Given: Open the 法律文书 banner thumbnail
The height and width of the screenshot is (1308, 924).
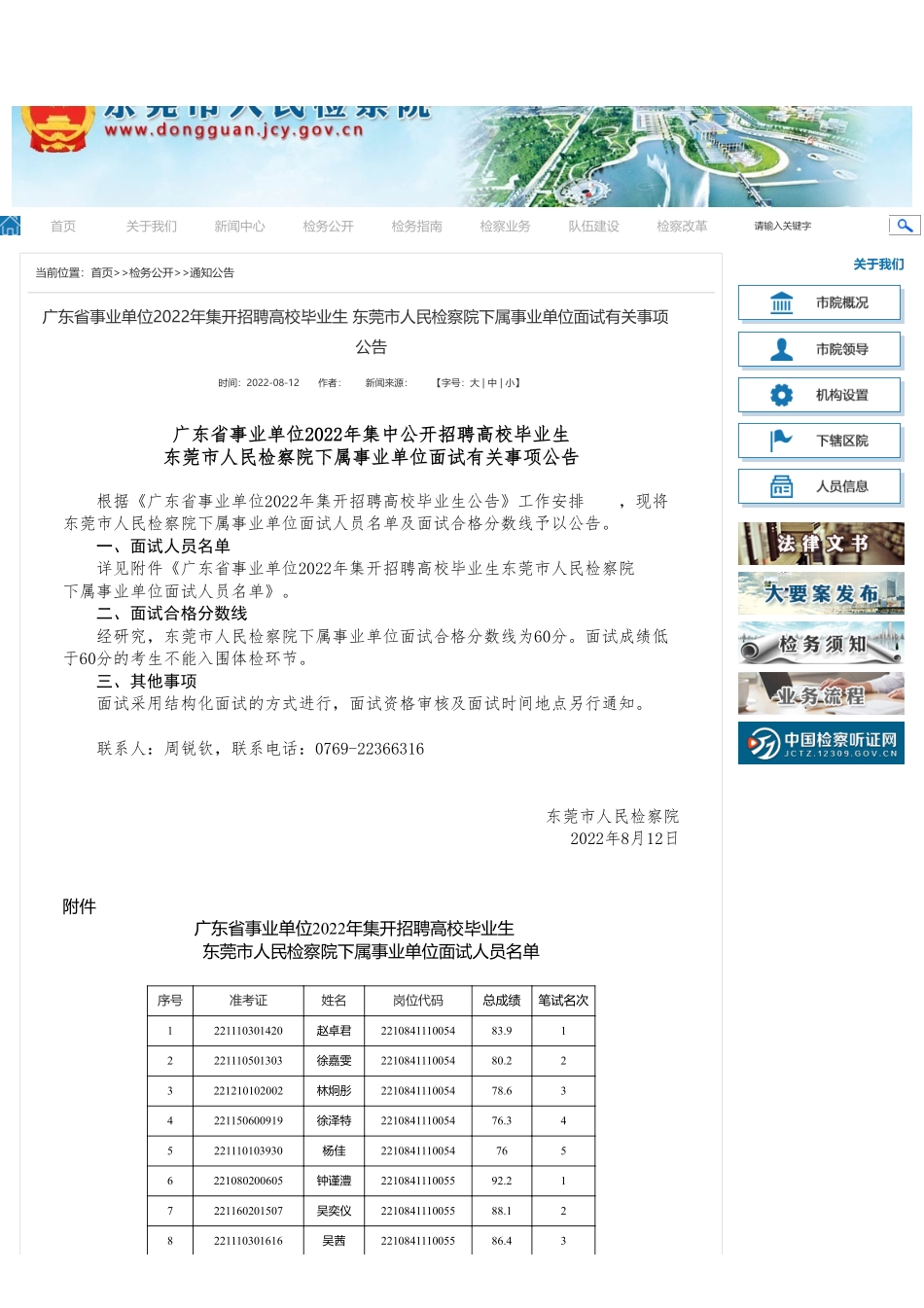Looking at the screenshot, I should [820, 543].
